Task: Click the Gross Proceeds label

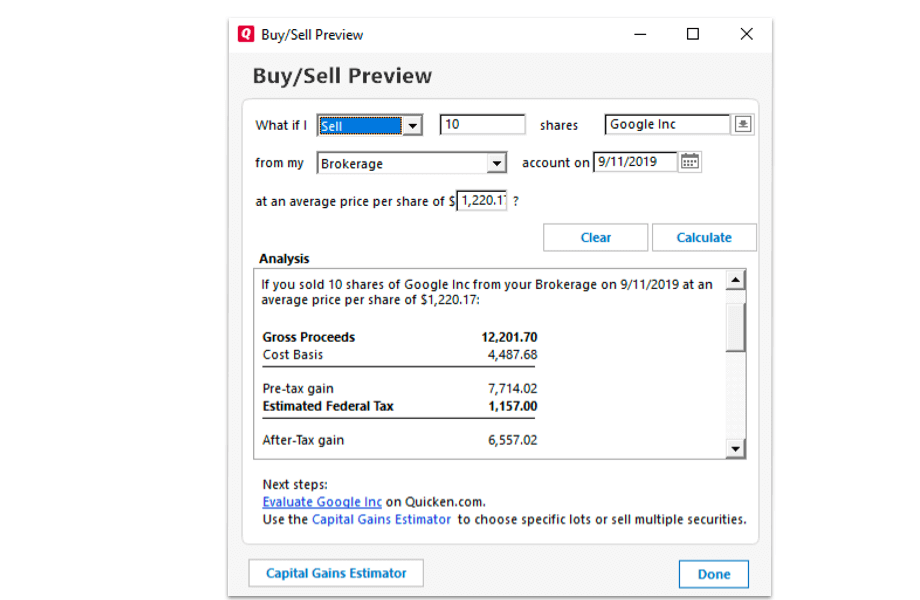Action: coord(309,337)
